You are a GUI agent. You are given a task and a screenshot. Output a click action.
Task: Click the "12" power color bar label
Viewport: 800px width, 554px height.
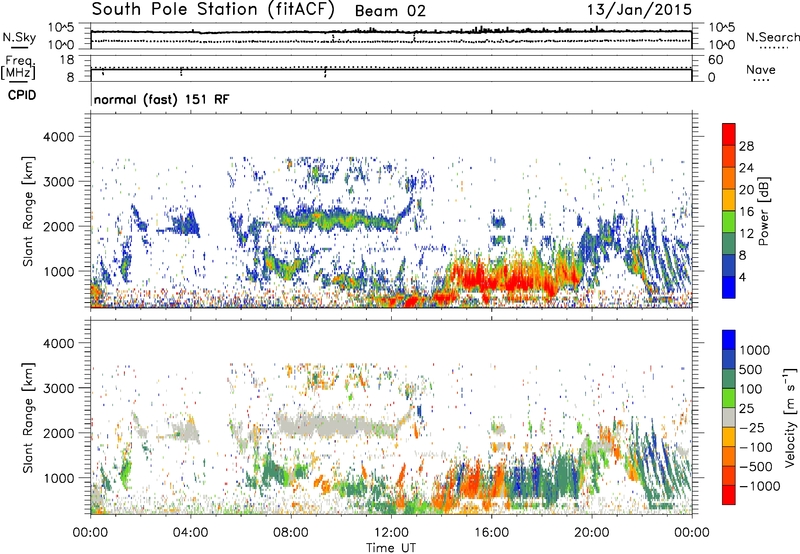pyautogui.click(x=746, y=234)
